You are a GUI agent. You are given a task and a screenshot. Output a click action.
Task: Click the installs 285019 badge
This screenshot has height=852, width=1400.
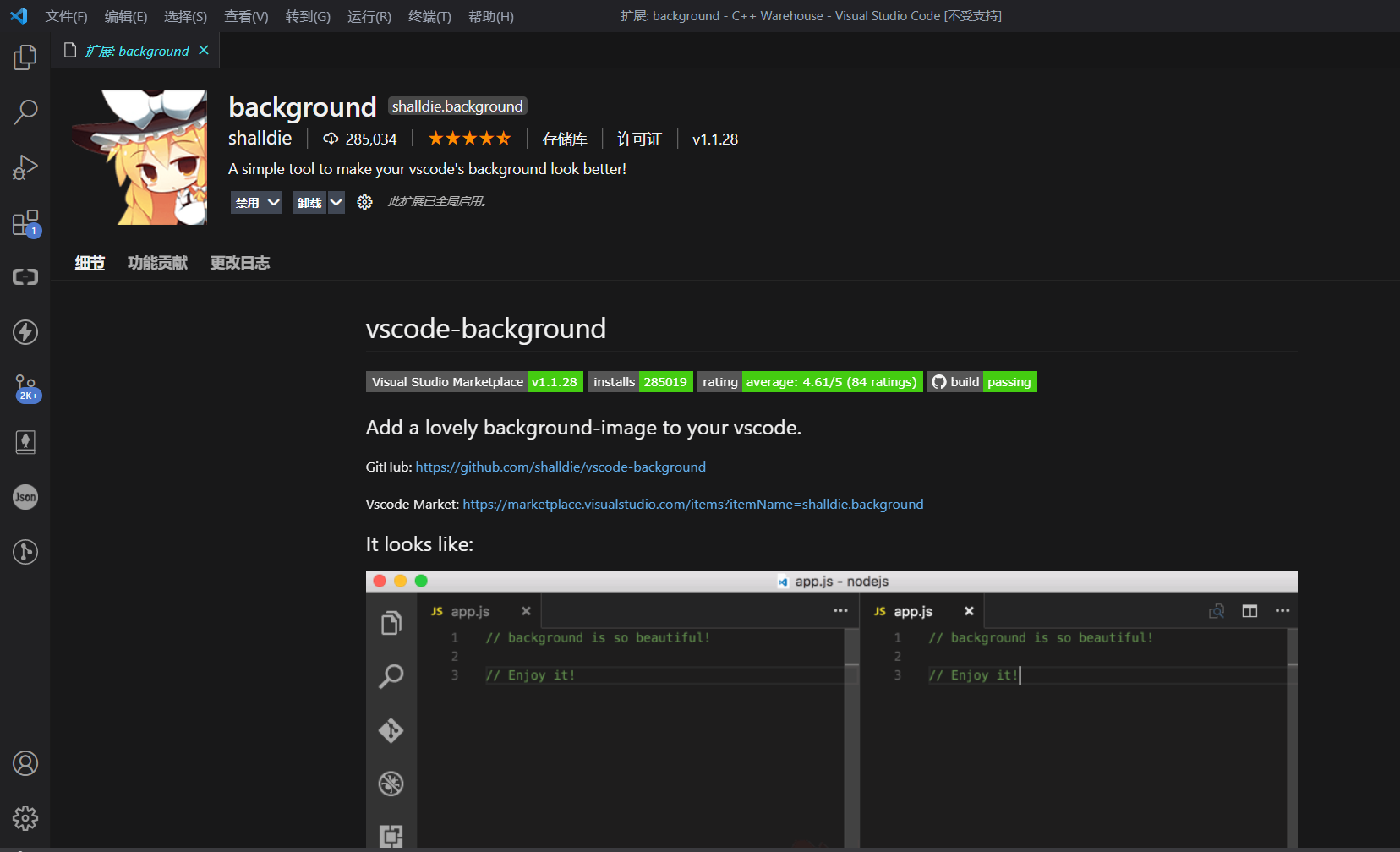(x=640, y=382)
